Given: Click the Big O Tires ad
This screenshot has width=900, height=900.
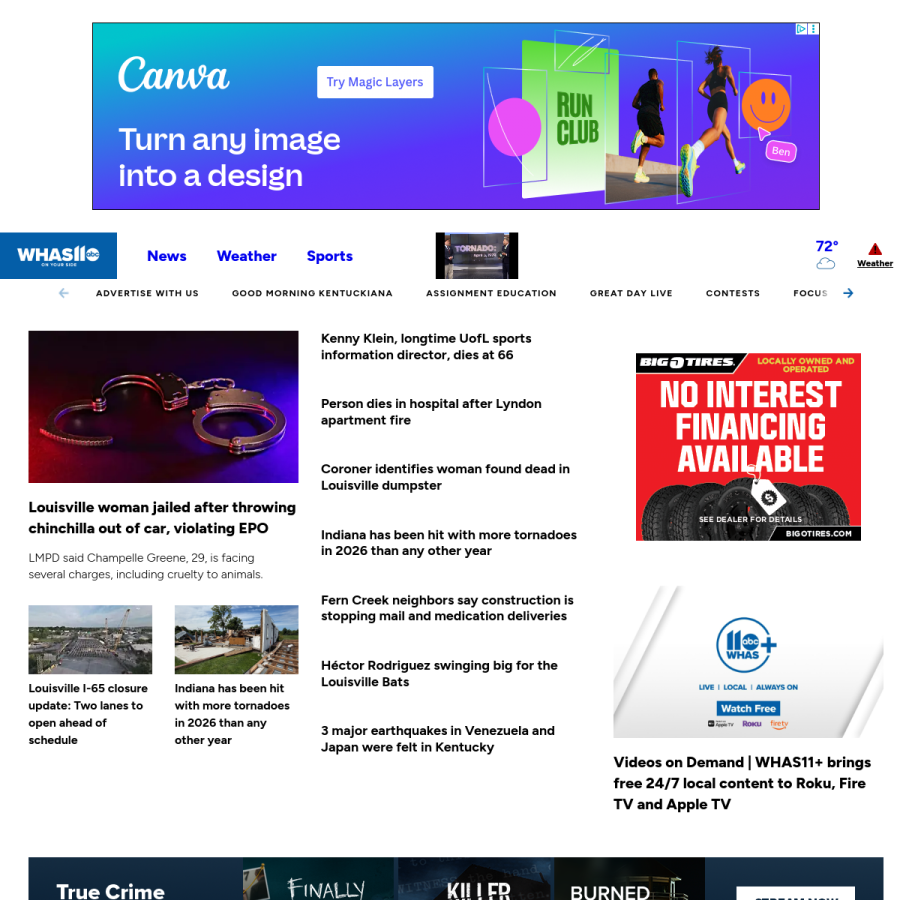Looking at the screenshot, I should point(748,447).
